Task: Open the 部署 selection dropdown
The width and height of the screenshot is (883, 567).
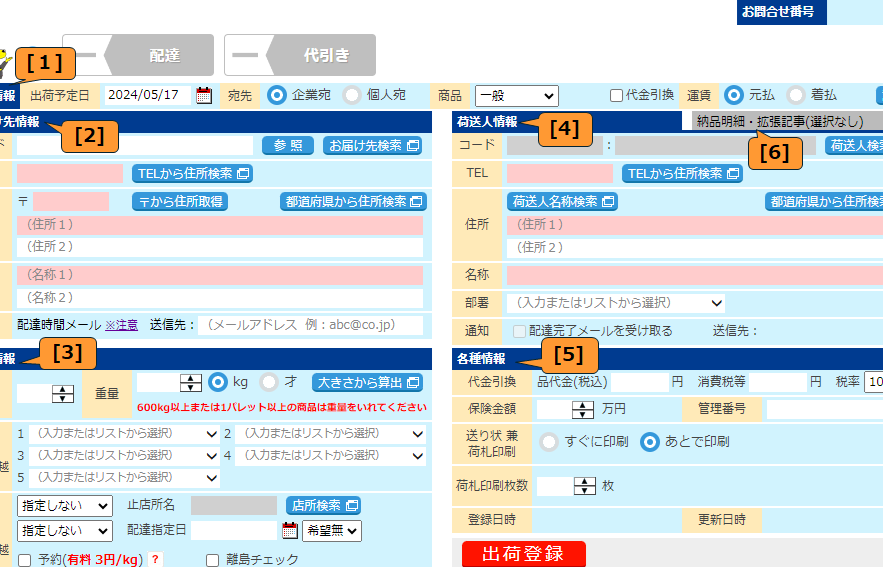Action: [x=616, y=302]
